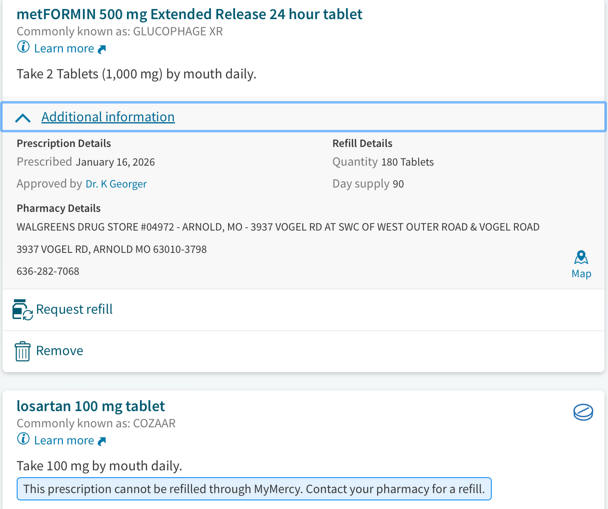The image size is (608, 509).
Task: Open provider Dr. K Georger's link
Action: pyautogui.click(x=116, y=184)
